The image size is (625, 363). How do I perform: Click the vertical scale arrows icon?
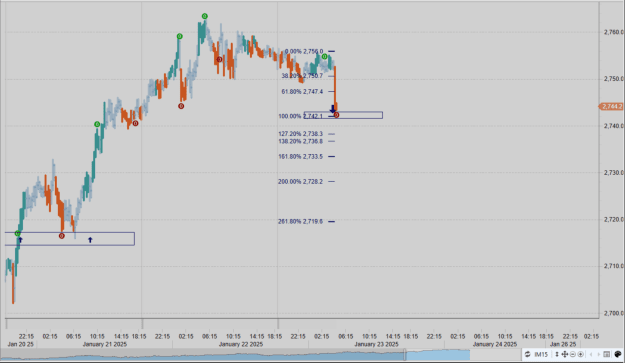pos(557,354)
